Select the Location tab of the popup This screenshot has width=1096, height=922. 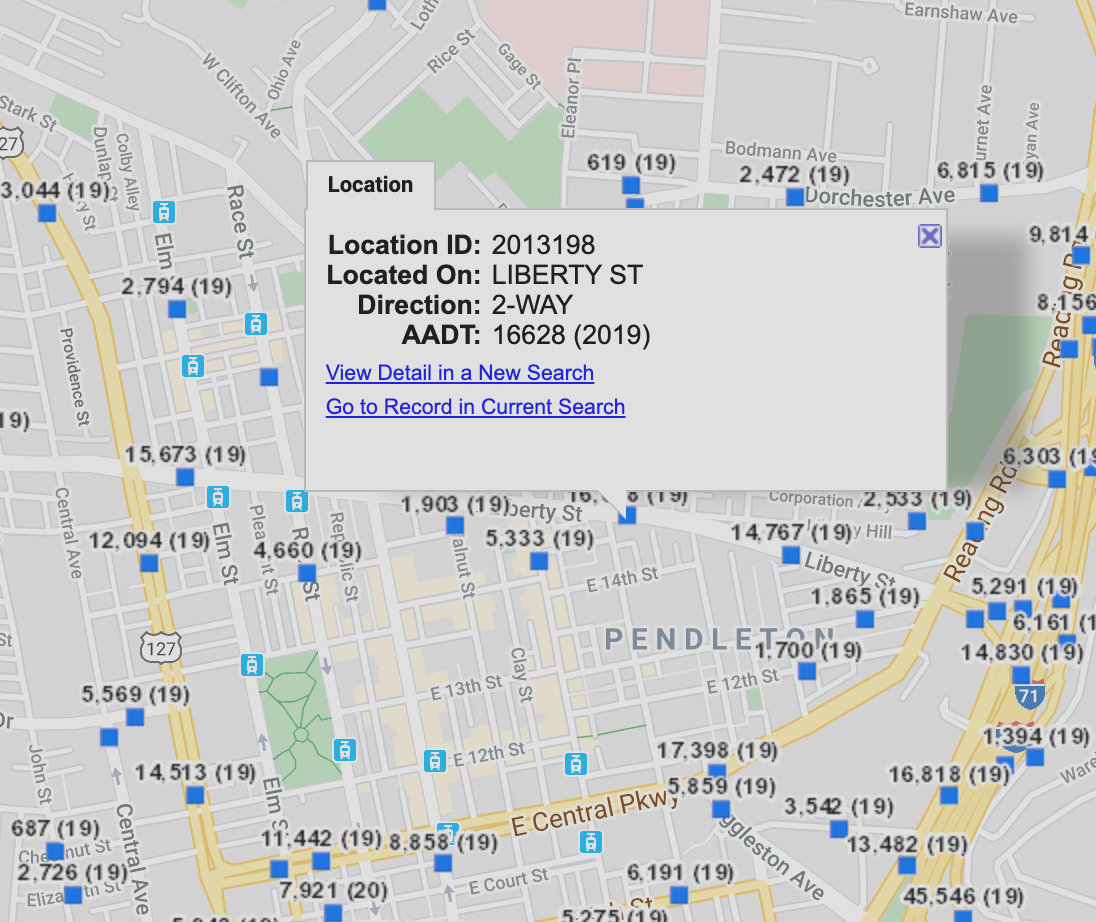(370, 185)
